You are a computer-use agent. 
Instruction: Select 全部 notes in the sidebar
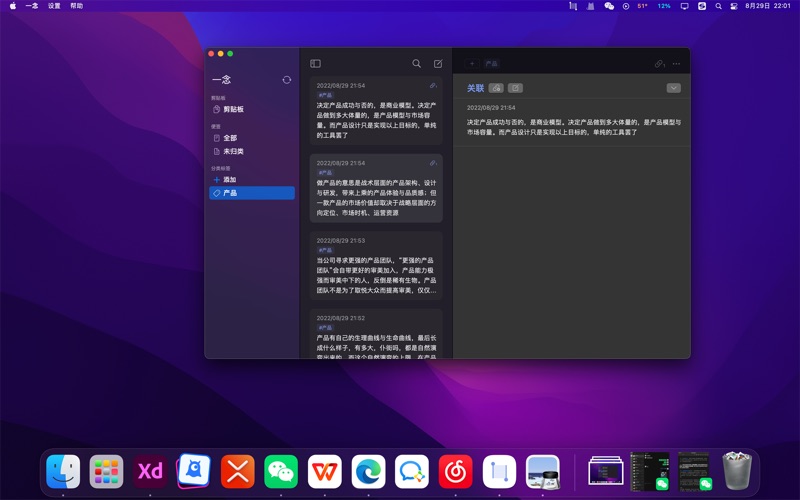pyautogui.click(x=230, y=138)
